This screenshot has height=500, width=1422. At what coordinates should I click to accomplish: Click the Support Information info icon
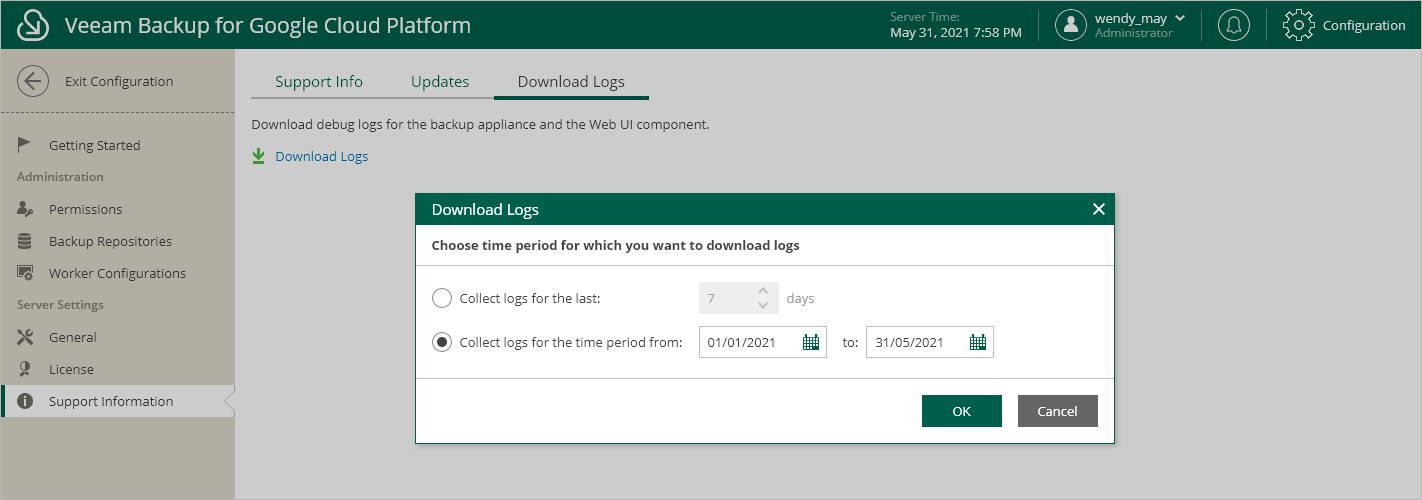tap(26, 401)
